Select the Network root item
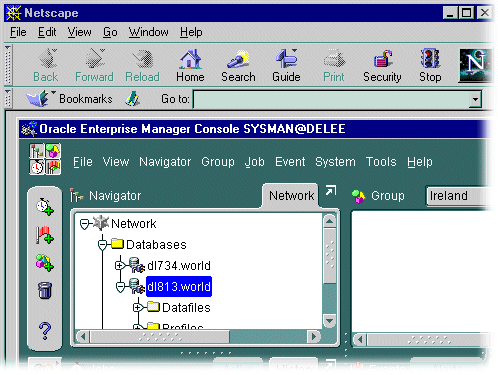 pyautogui.click(x=133, y=224)
